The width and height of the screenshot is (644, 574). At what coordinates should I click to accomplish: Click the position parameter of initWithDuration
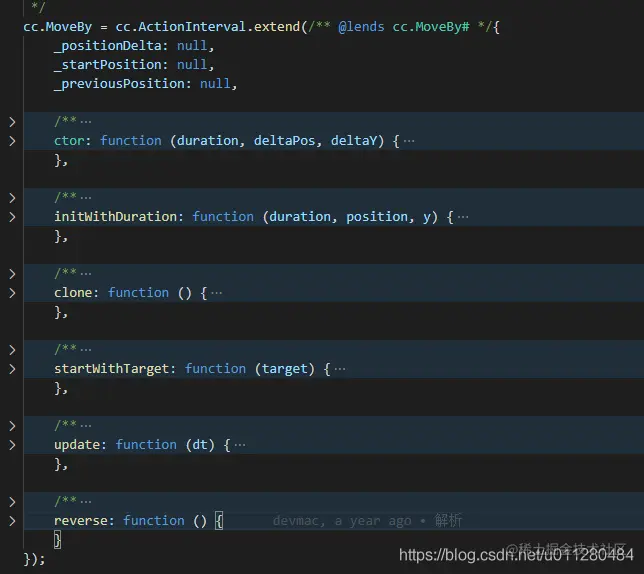pyautogui.click(x=377, y=217)
